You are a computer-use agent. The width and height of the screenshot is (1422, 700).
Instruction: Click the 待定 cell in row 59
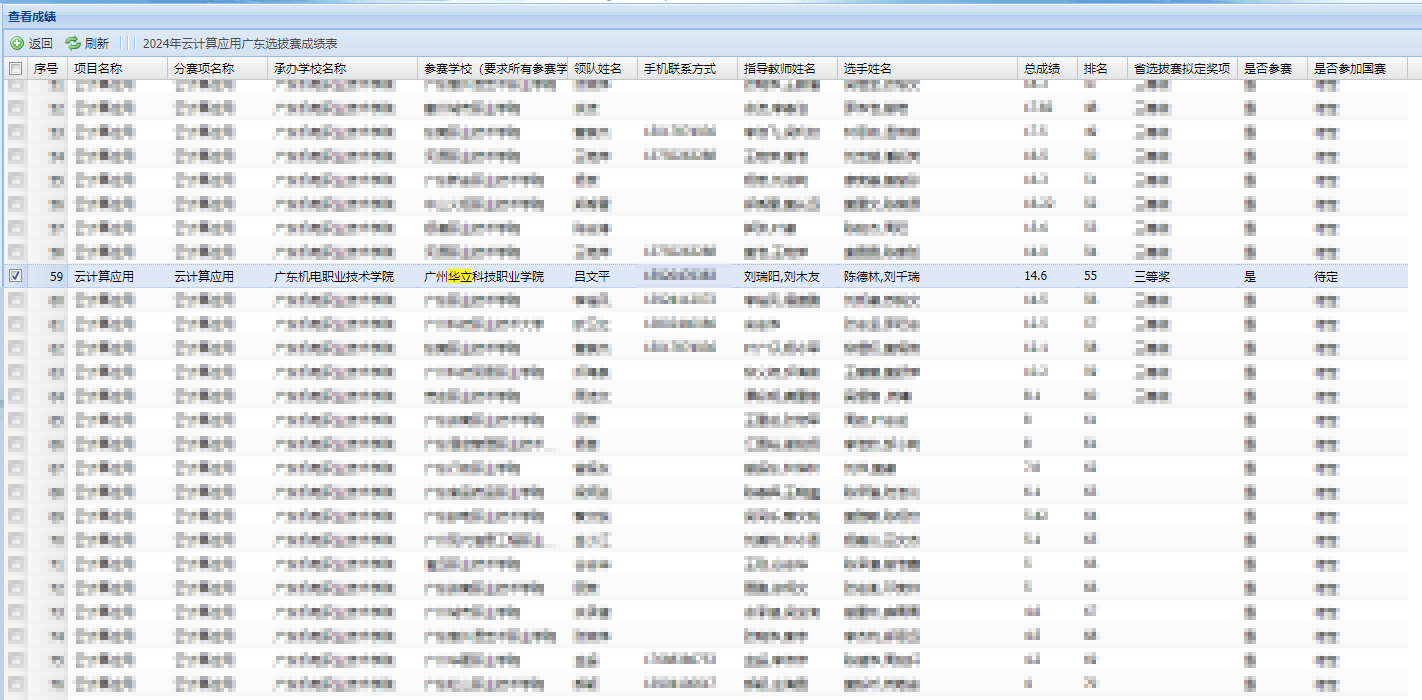[1326, 276]
